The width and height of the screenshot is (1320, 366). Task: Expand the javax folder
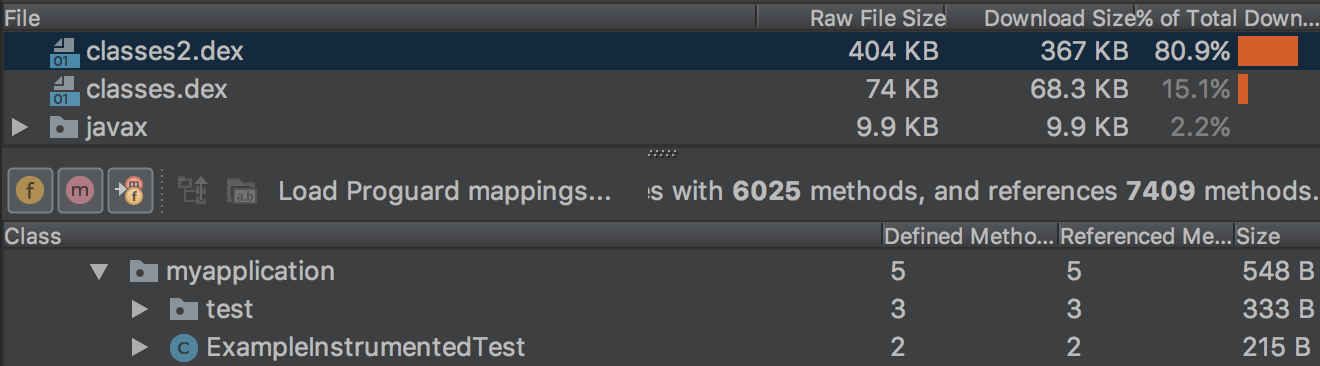point(18,128)
